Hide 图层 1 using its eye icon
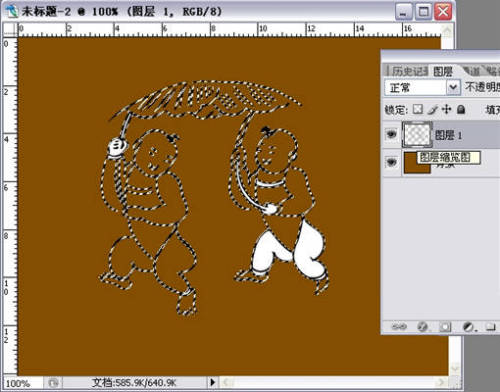The image size is (500, 392). pos(391,134)
